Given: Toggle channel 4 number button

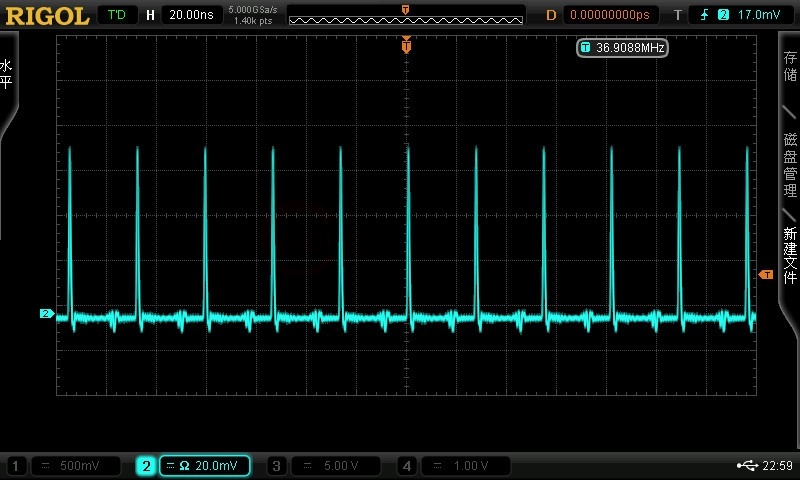Looking at the screenshot, I should click(407, 466).
